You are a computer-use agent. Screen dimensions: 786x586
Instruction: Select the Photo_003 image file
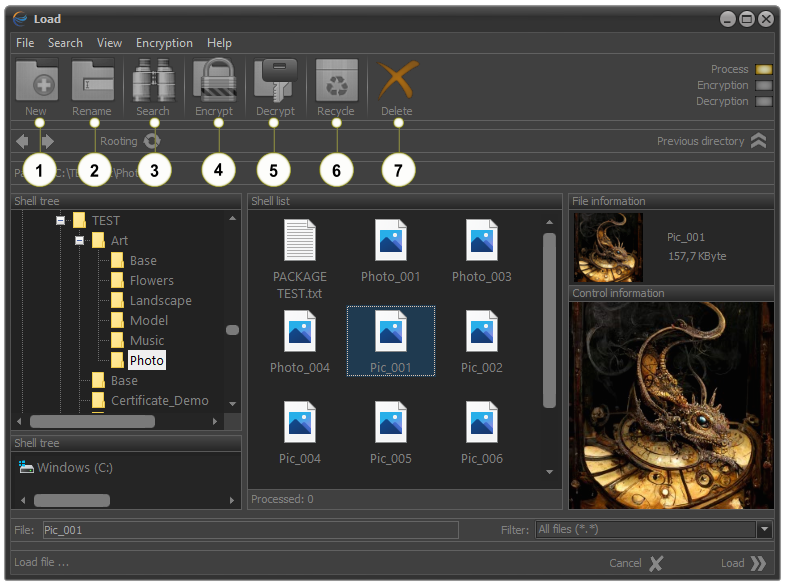[x=481, y=240]
